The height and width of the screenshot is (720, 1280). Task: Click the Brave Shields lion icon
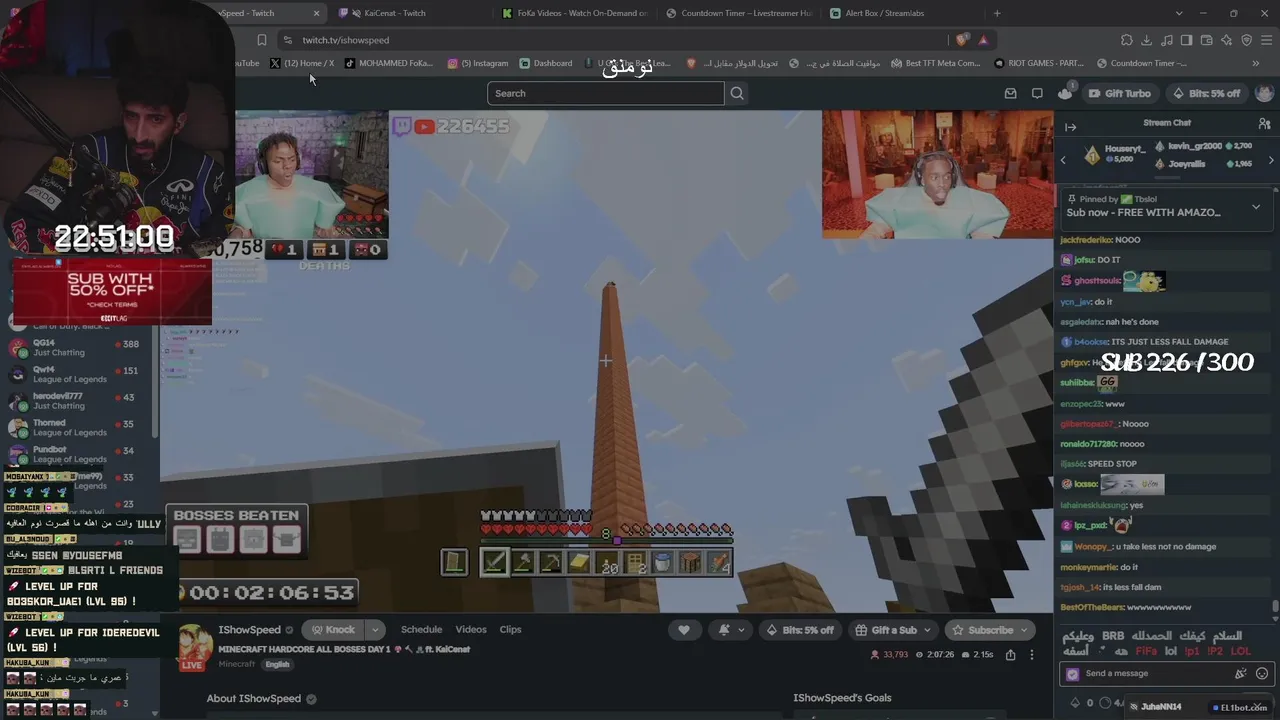pyautogui.click(x=962, y=40)
